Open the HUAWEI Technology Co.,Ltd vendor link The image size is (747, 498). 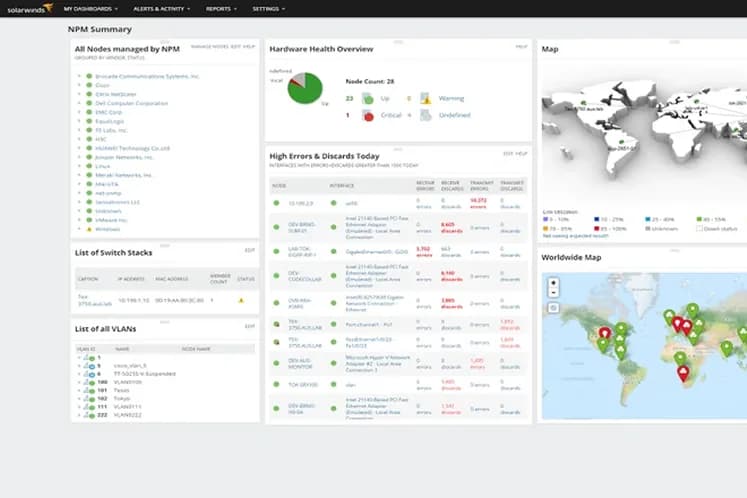132,148
